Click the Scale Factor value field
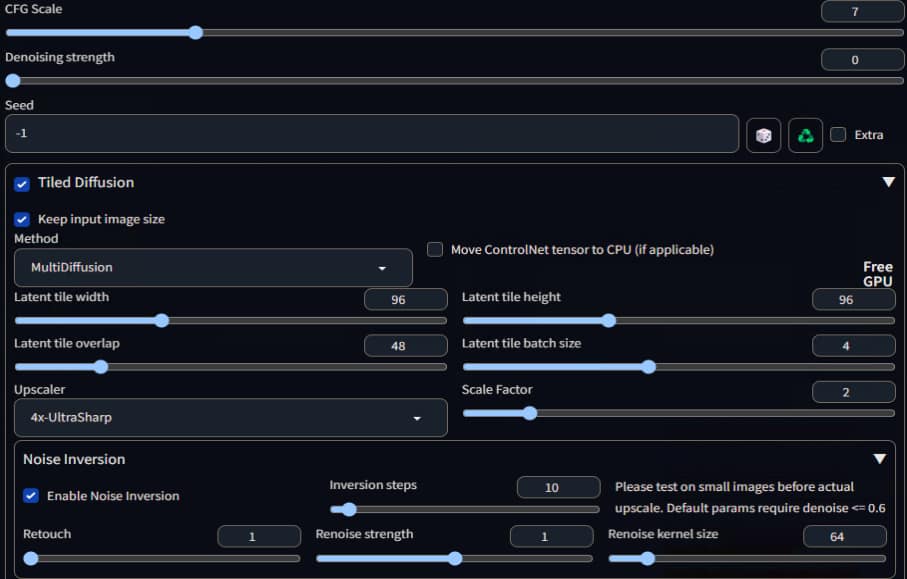The width and height of the screenshot is (907, 579). click(853, 392)
